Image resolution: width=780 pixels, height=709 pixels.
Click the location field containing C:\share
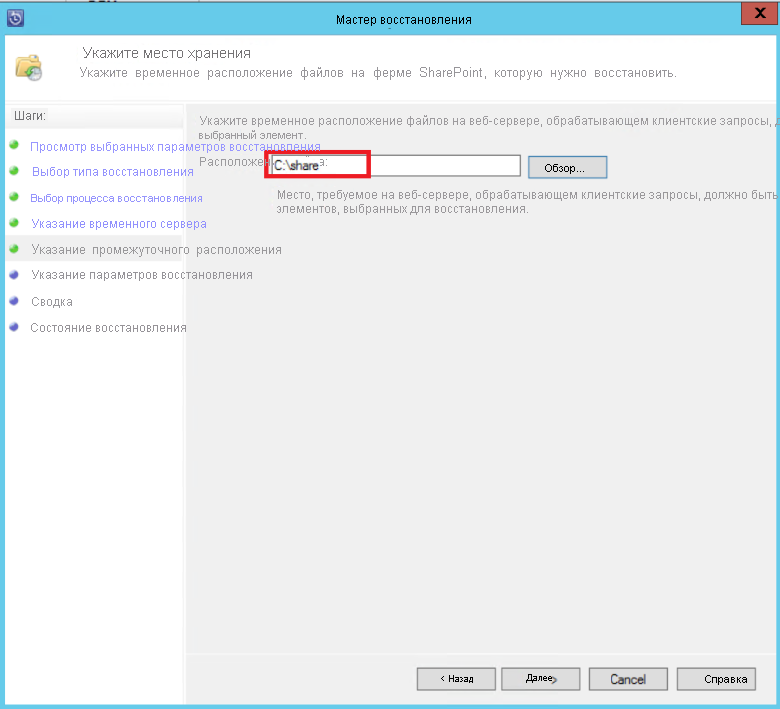click(396, 166)
